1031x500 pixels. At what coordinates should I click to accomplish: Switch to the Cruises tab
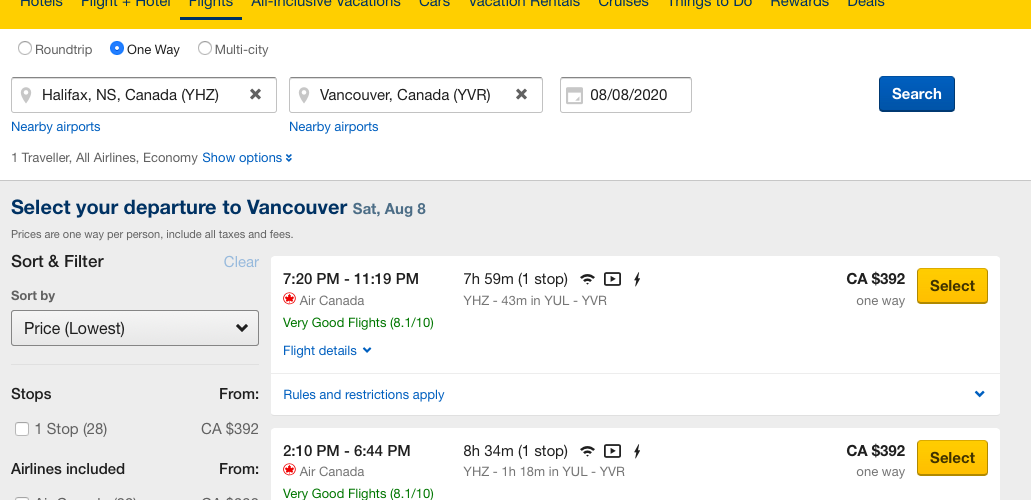pyautogui.click(x=623, y=3)
